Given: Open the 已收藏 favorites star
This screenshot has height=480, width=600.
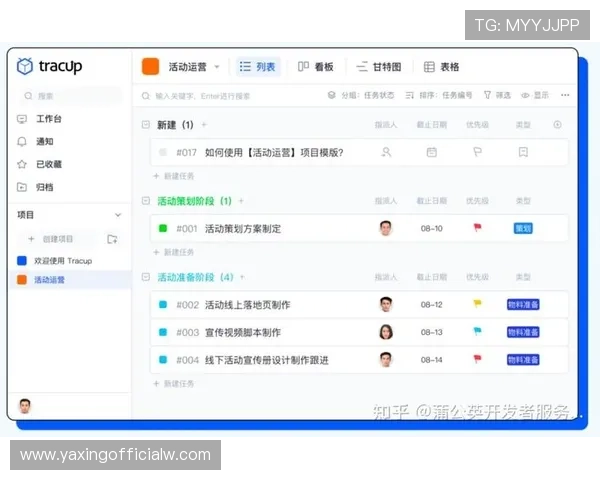Looking at the screenshot, I should click(22, 164).
